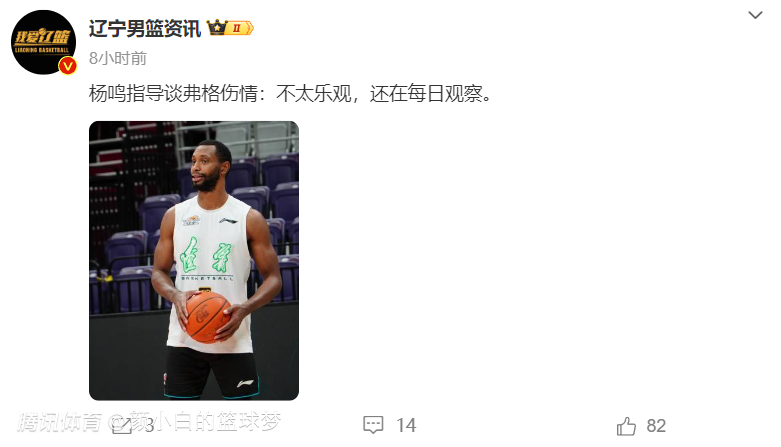Click the comment count 14
This screenshot has width=781, height=447.
click(x=406, y=425)
